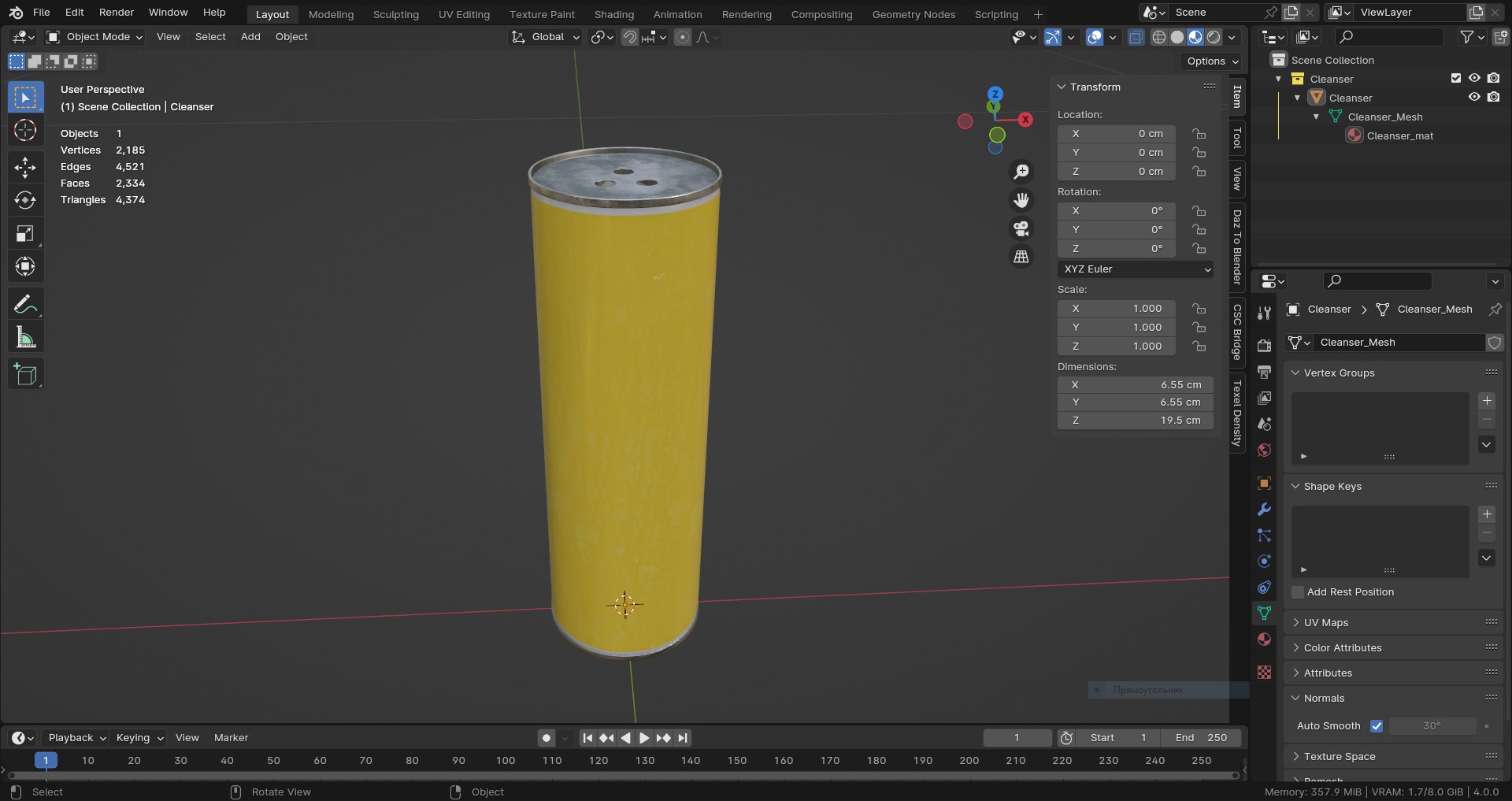Select the Cursor tool in the toolbar
This screenshot has height=801, width=1512.
[x=25, y=131]
